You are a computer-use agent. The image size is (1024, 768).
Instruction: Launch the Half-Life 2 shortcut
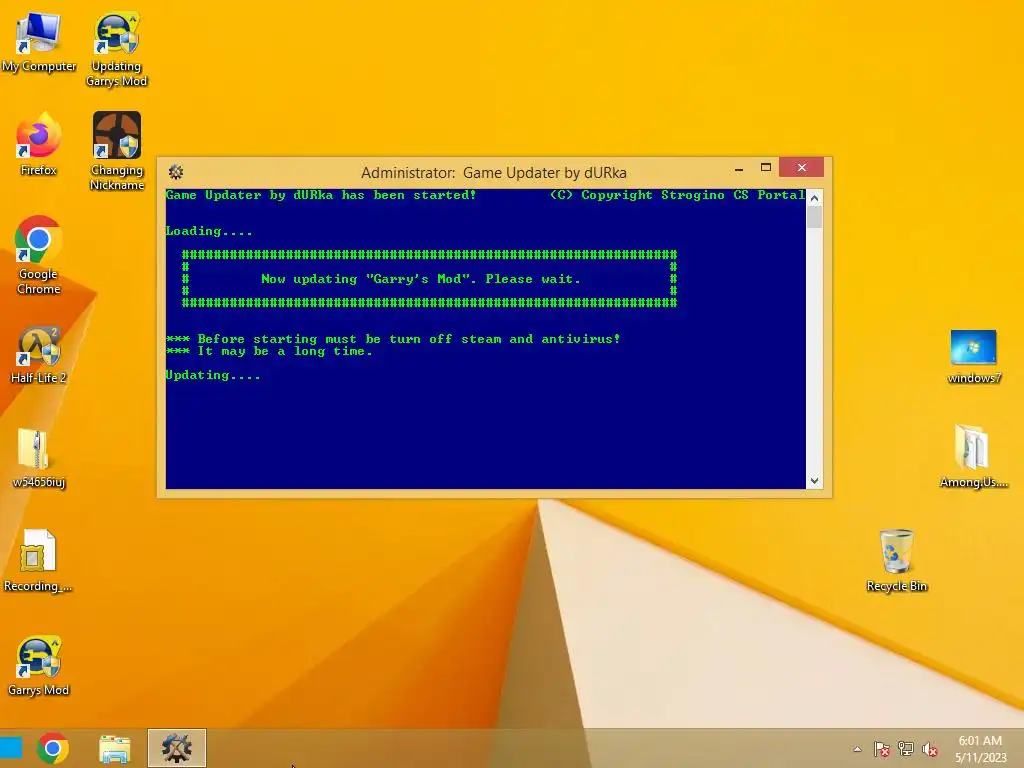[x=39, y=355]
